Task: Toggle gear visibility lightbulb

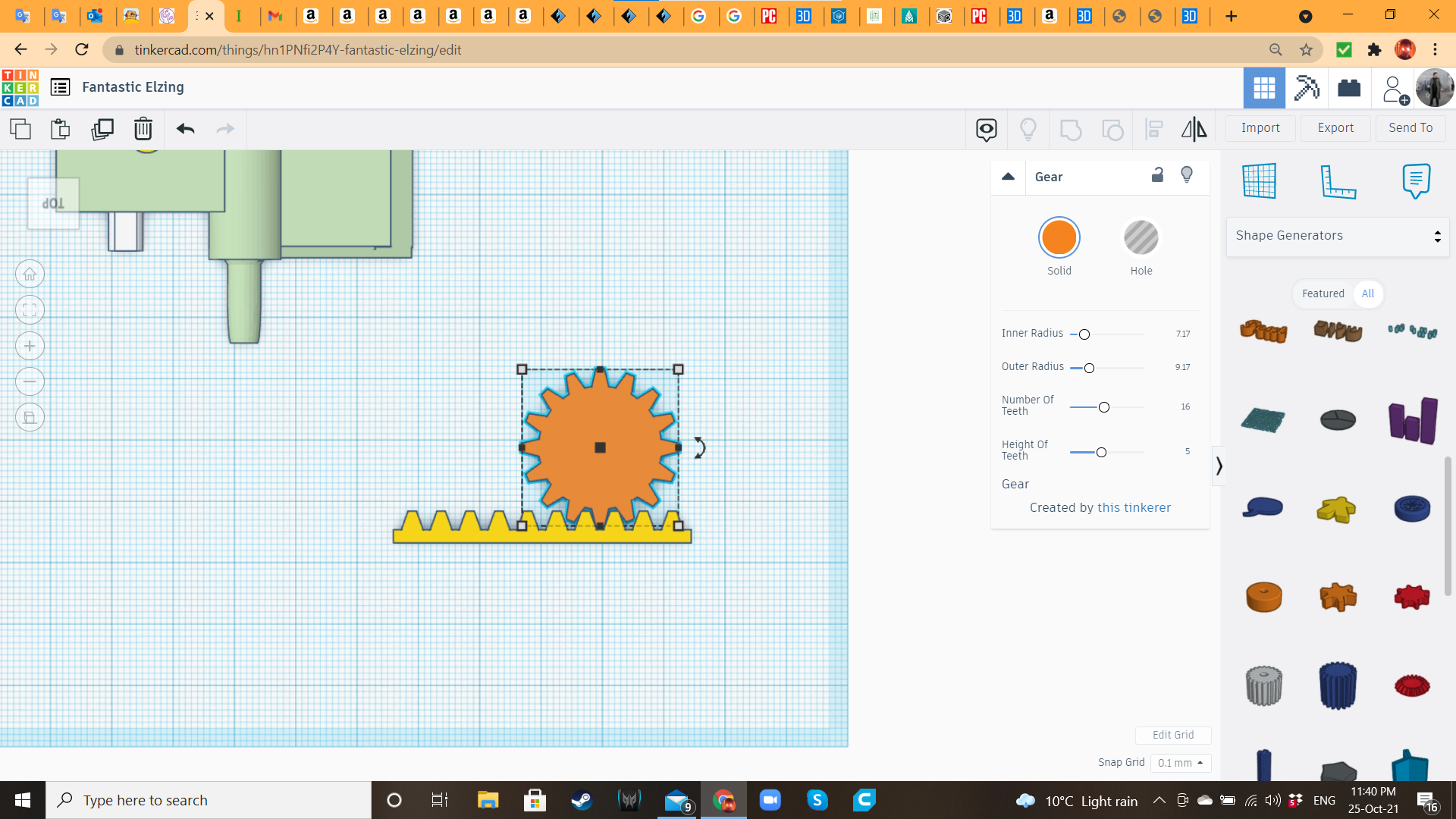Action: 1187,175
